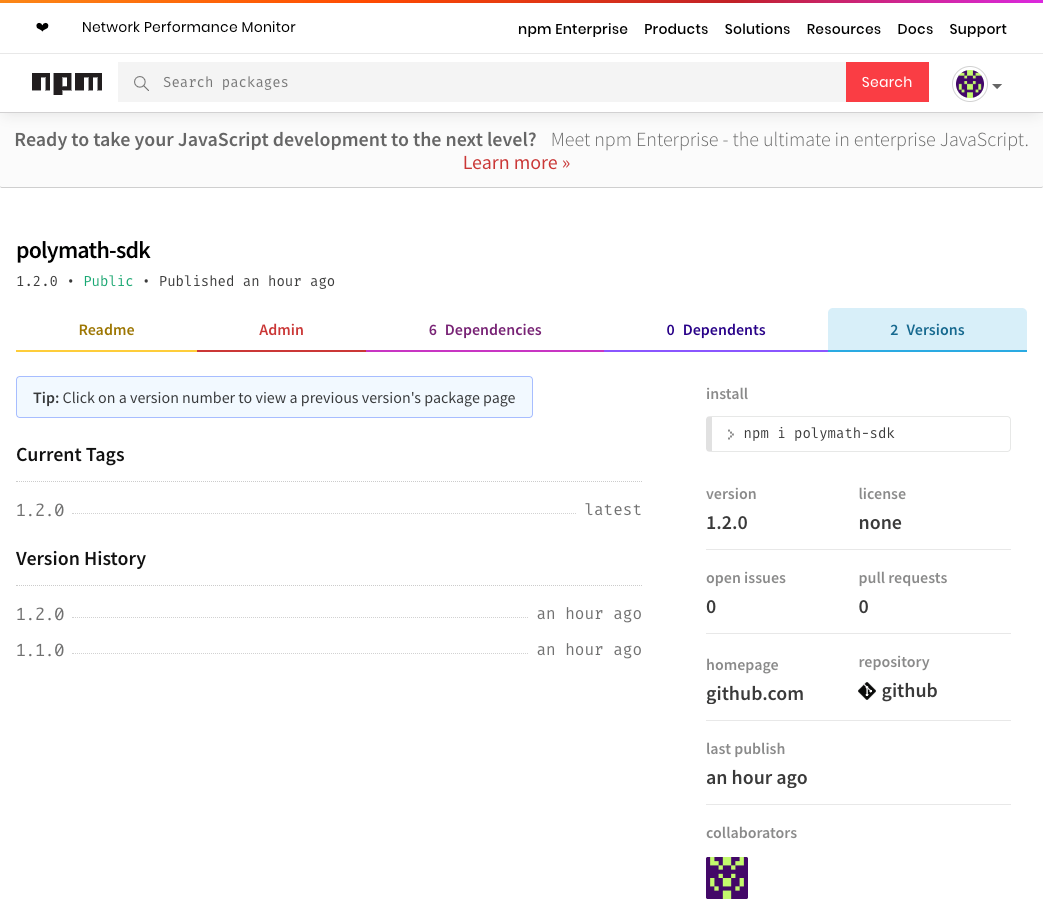Open the github.com homepage link
This screenshot has width=1043, height=912.
(x=754, y=694)
